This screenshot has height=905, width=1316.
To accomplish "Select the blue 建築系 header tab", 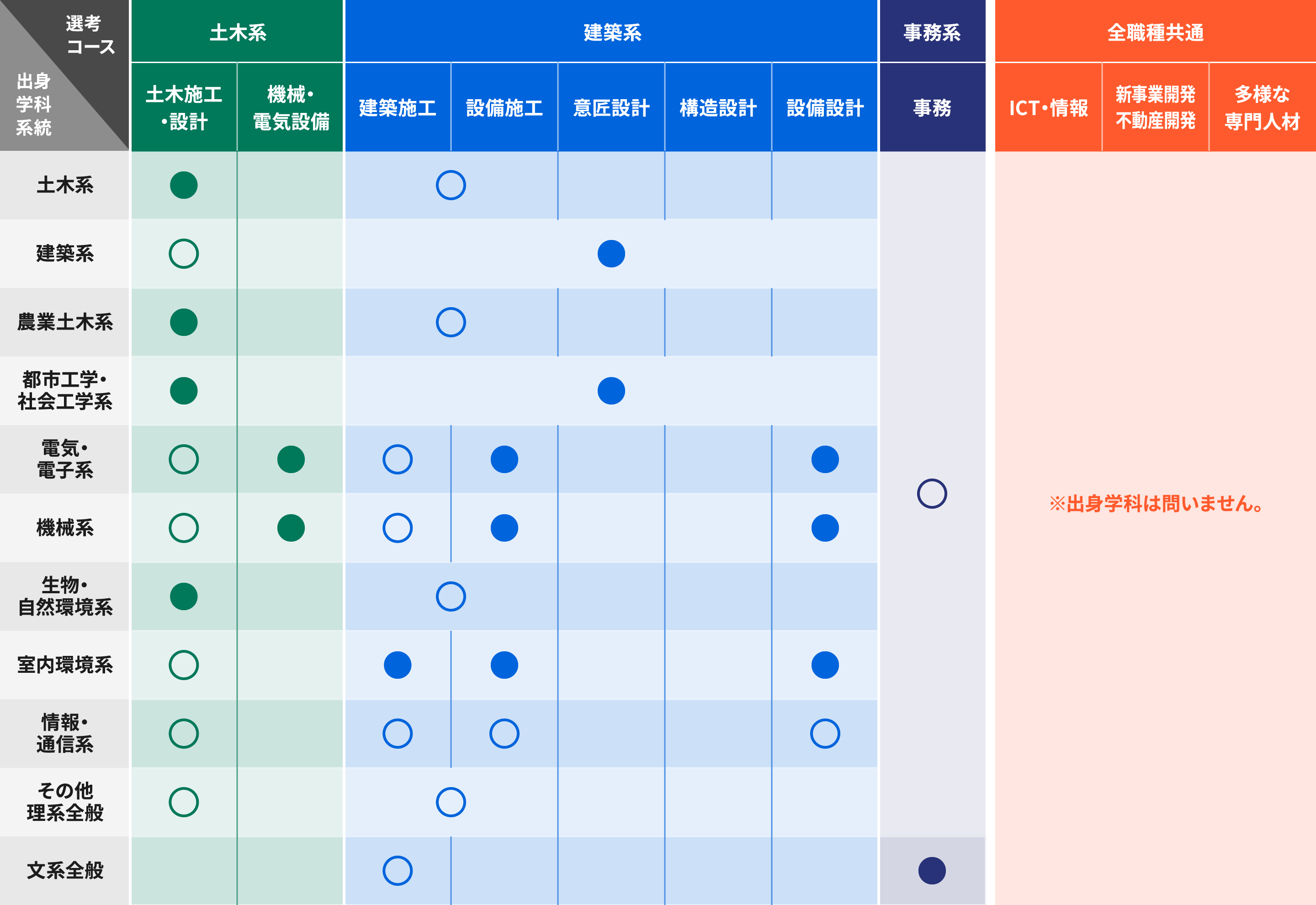I will click(x=611, y=32).
